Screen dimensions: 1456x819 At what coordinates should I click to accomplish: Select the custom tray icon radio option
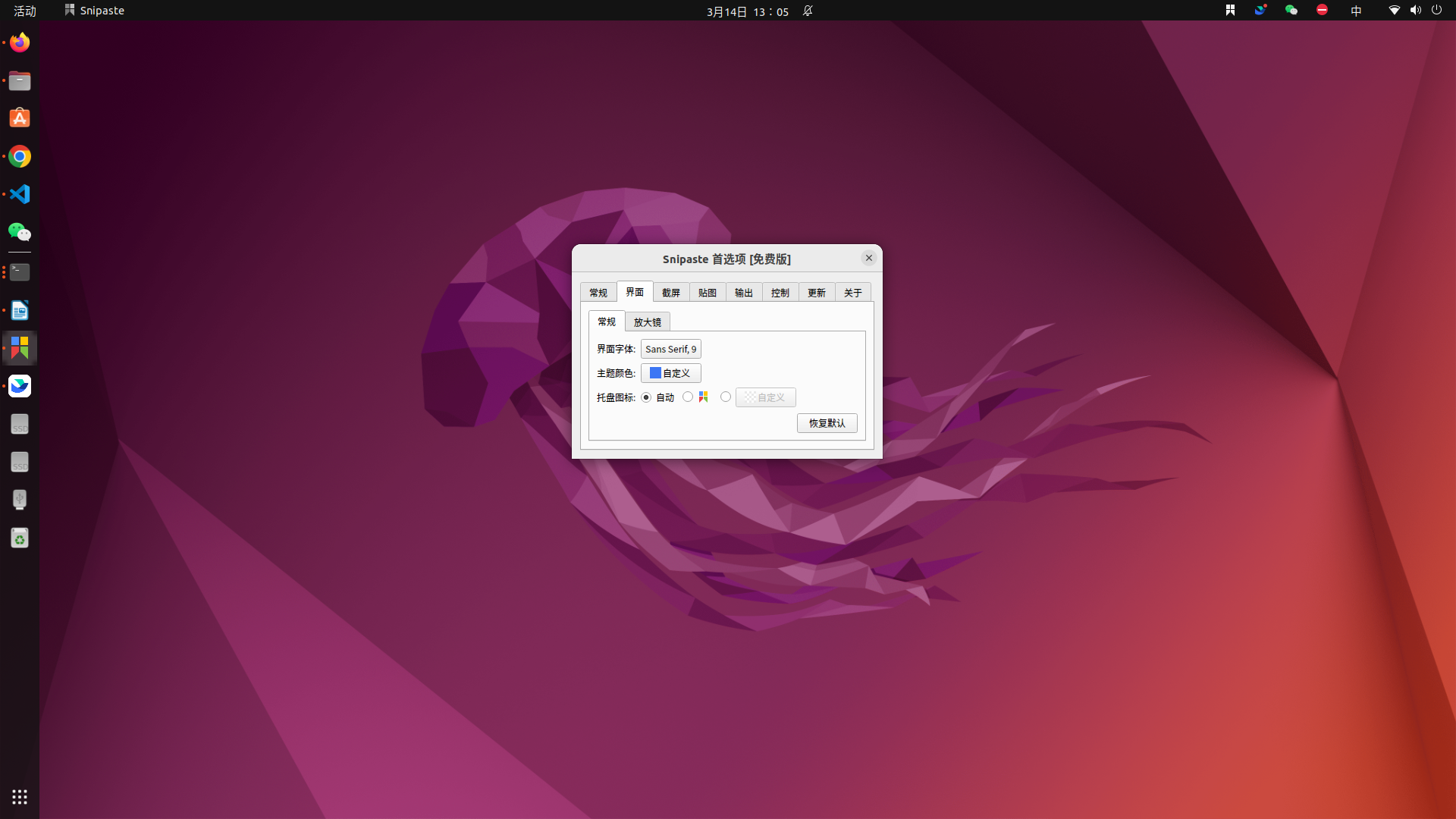(x=726, y=397)
